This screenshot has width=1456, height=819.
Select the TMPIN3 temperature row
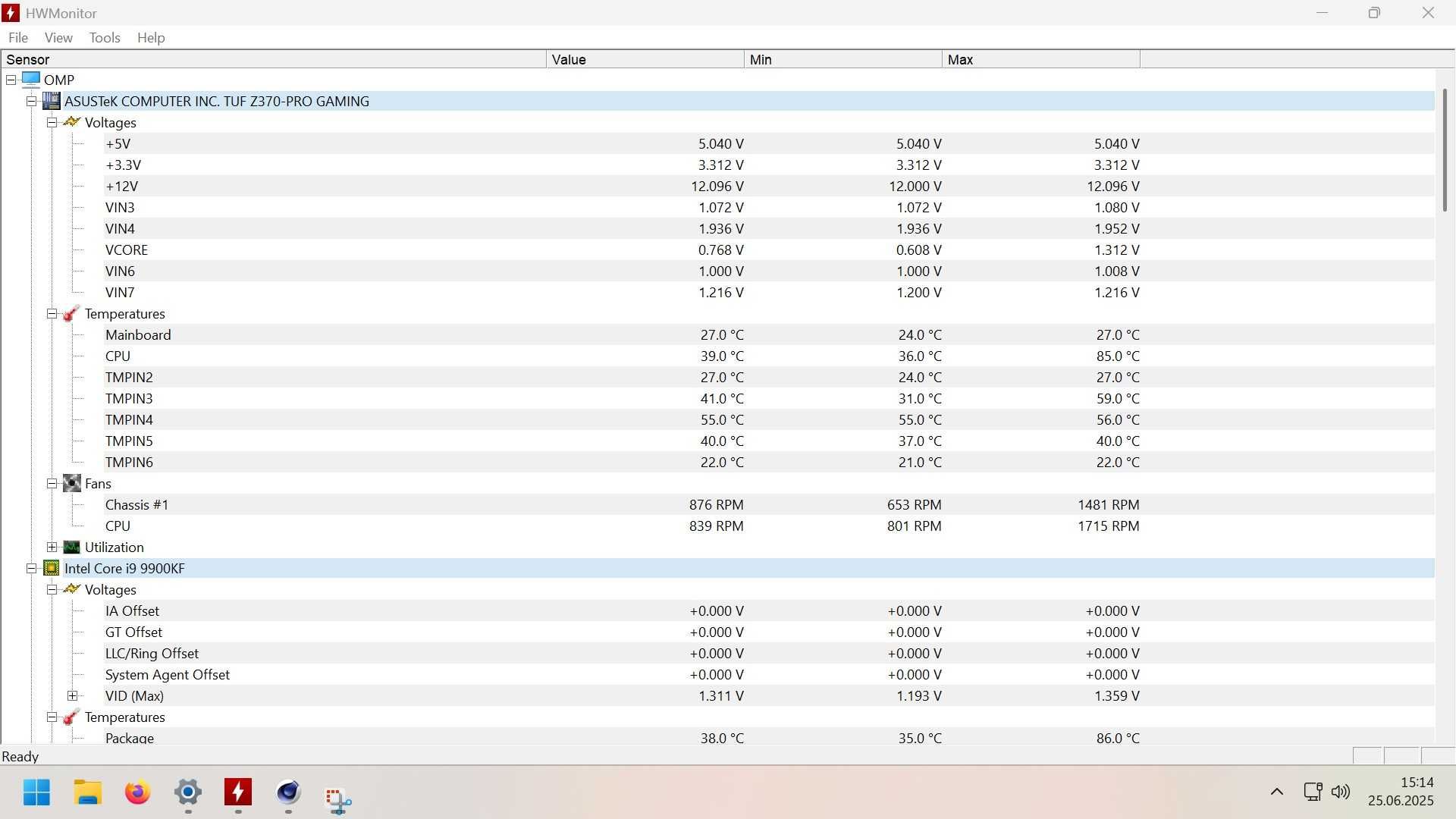pos(769,398)
